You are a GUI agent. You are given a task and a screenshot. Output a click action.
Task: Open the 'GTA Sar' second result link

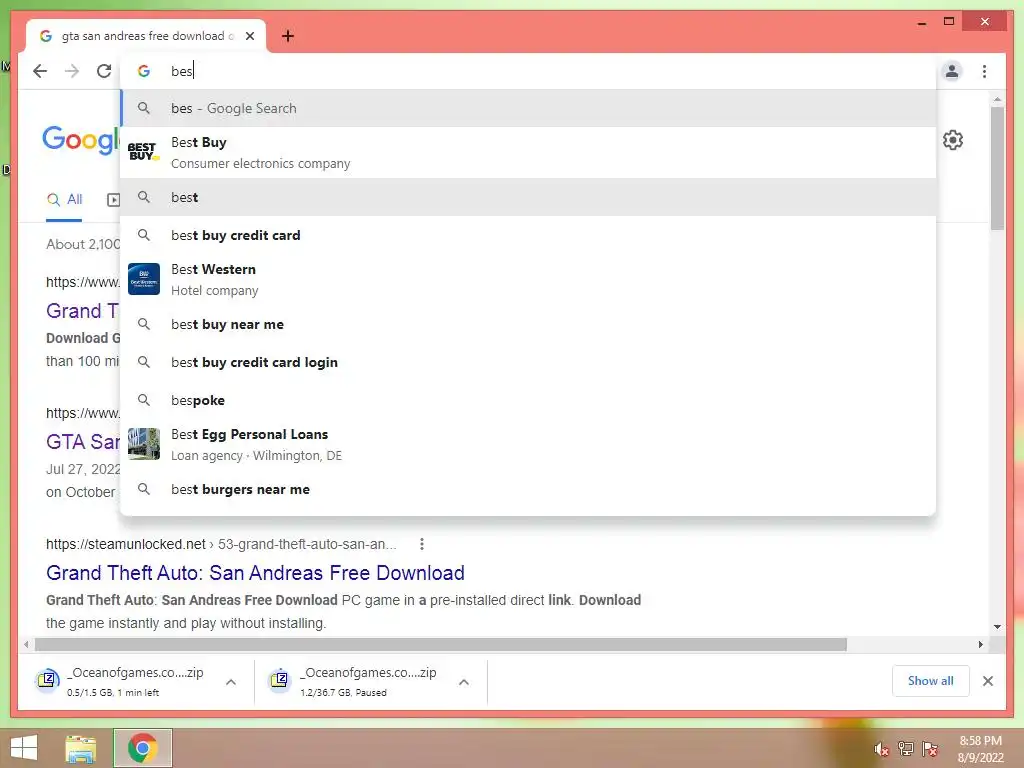[x=83, y=442]
